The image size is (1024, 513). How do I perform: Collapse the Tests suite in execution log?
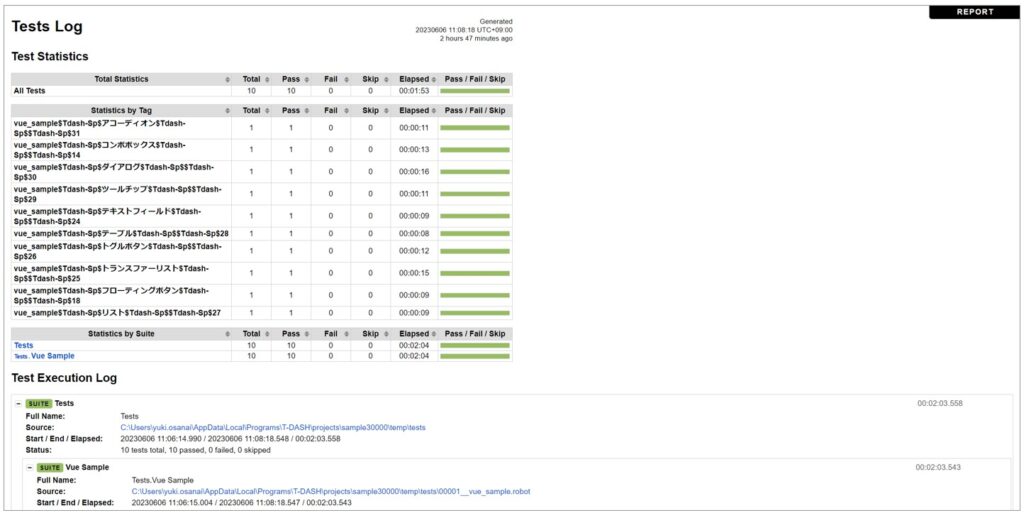(x=19, y=403)
